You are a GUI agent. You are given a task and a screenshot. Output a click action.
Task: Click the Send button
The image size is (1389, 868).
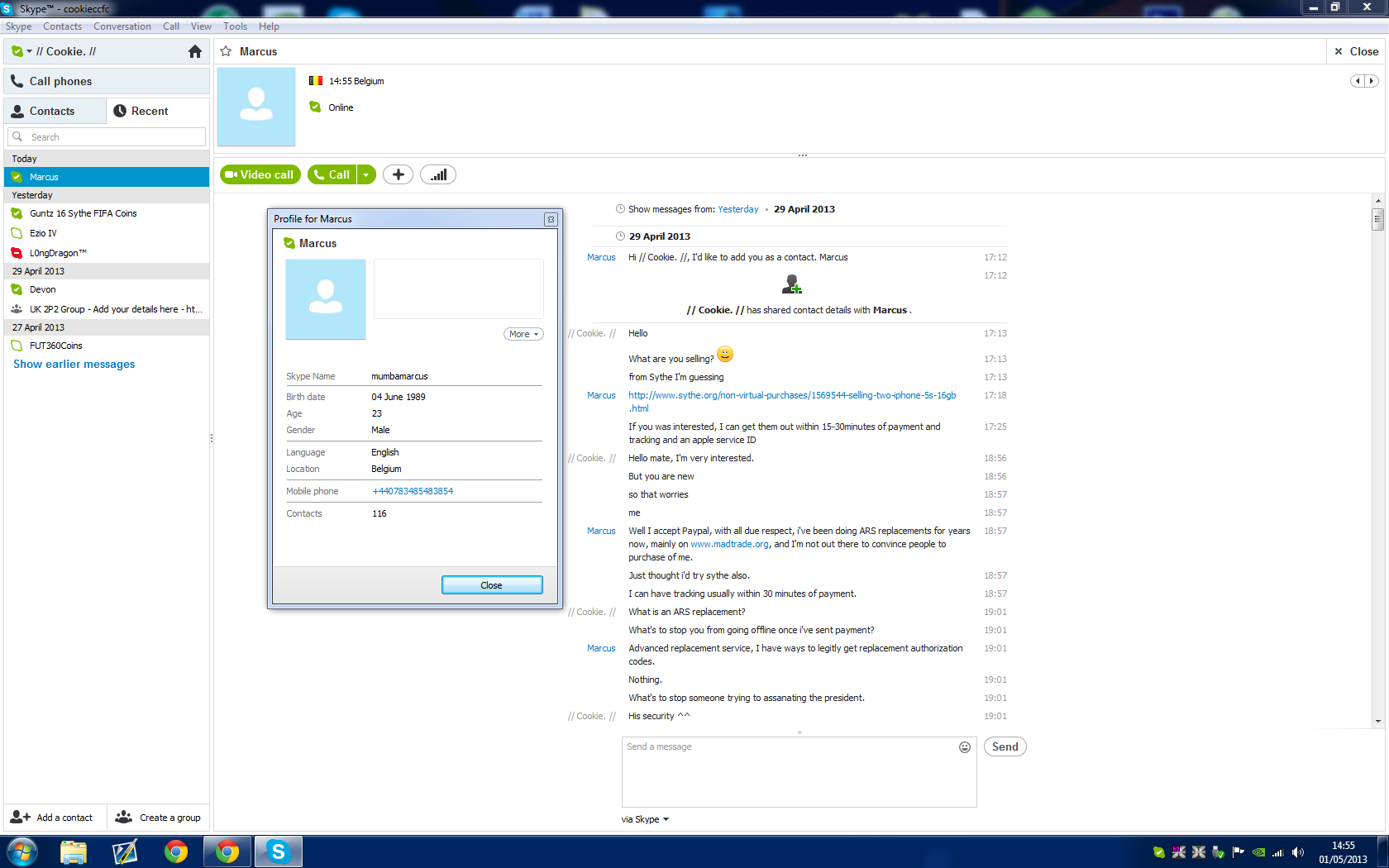1005,746
